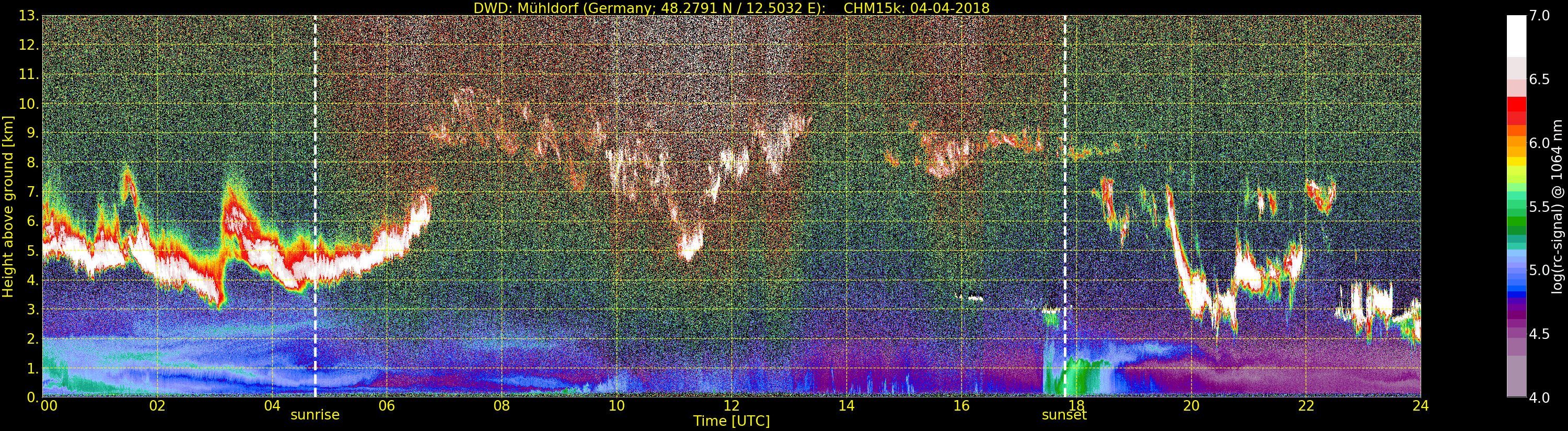Select the 'sunset' label under the time axis
The height and width of the screenshot is (431, 1568).
tap(1064, 415)
